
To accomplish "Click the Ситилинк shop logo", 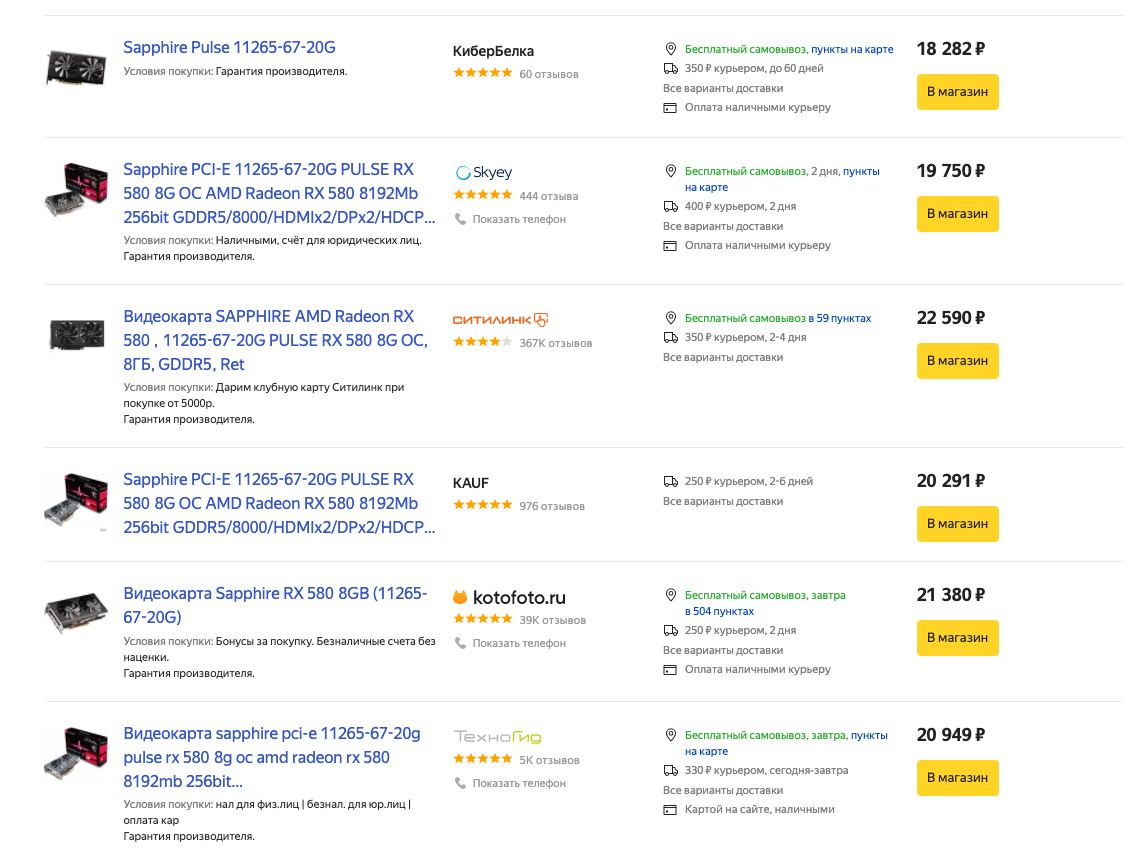I will [x=500, y=319].
